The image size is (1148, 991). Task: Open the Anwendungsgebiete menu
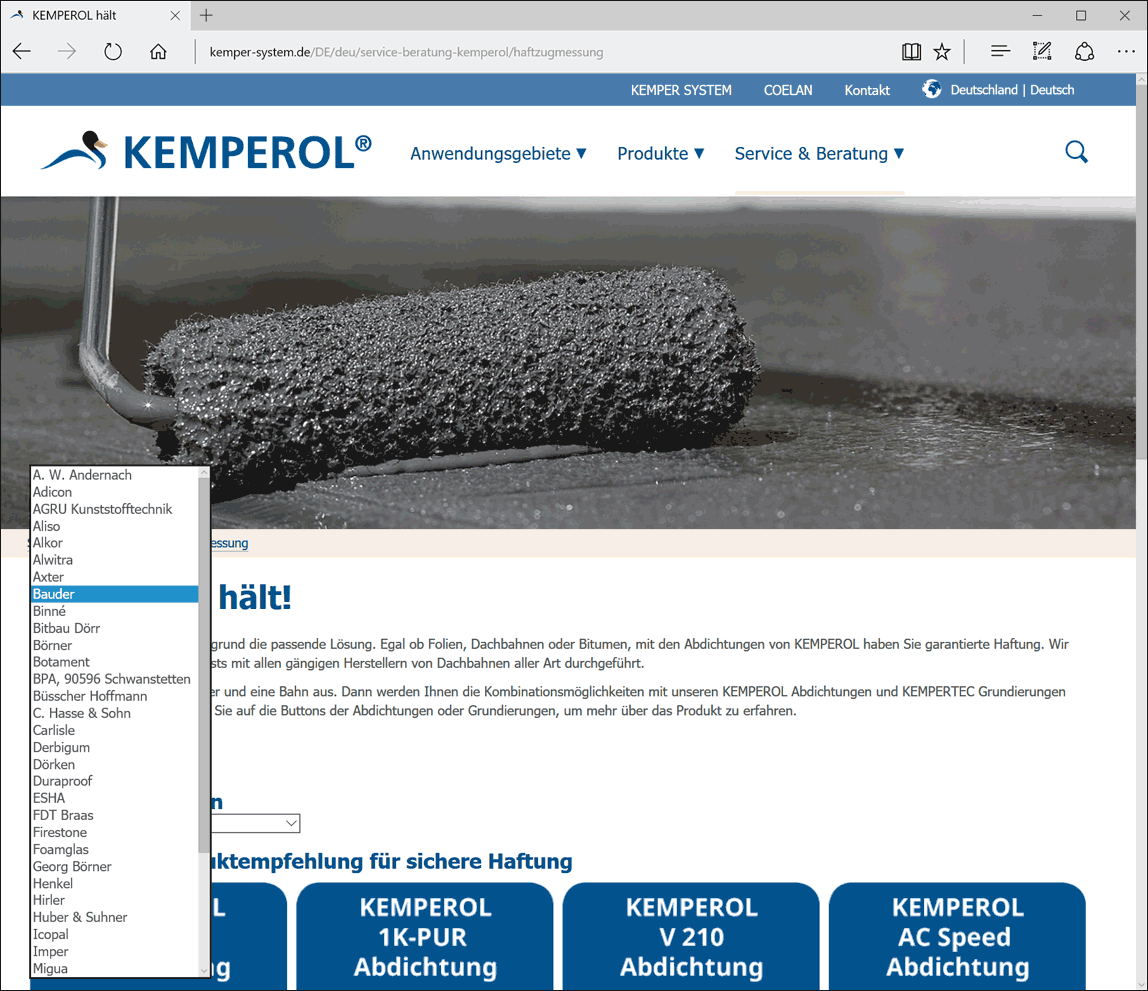pos(498,154)
